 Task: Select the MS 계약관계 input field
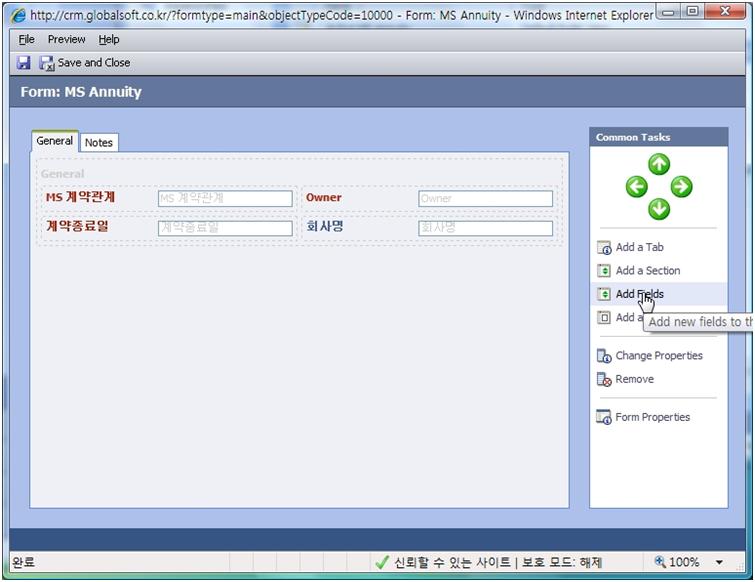pyautogui.click(x=225, y=198)
